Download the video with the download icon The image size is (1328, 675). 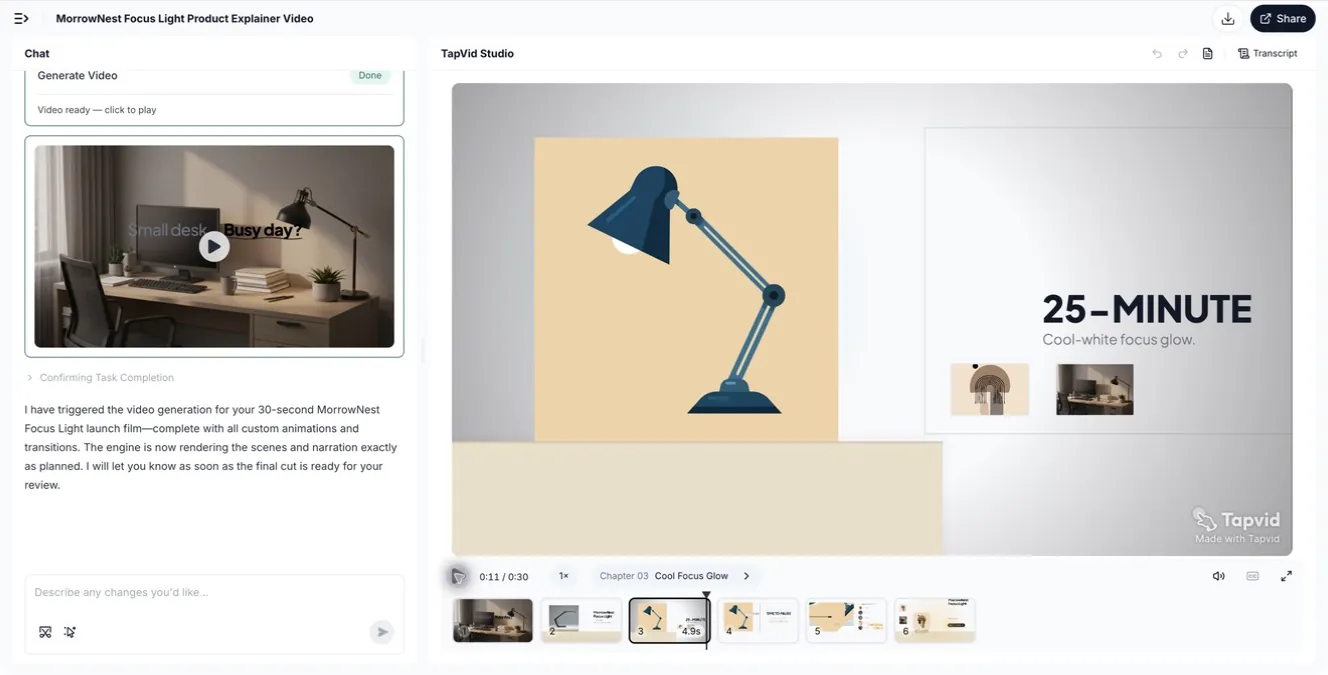[1228, 18]
